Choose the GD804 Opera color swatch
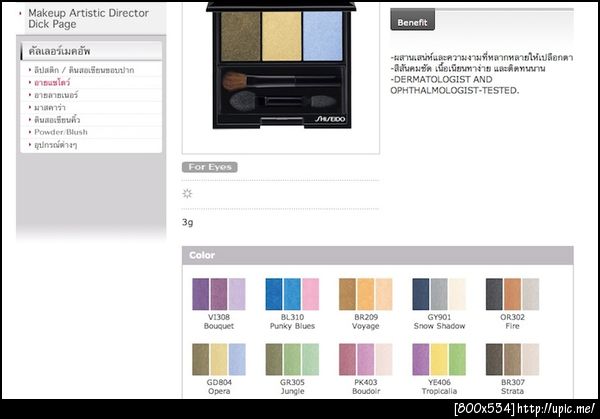Screen dimensions: 600x419 click(x=218, y=359)
